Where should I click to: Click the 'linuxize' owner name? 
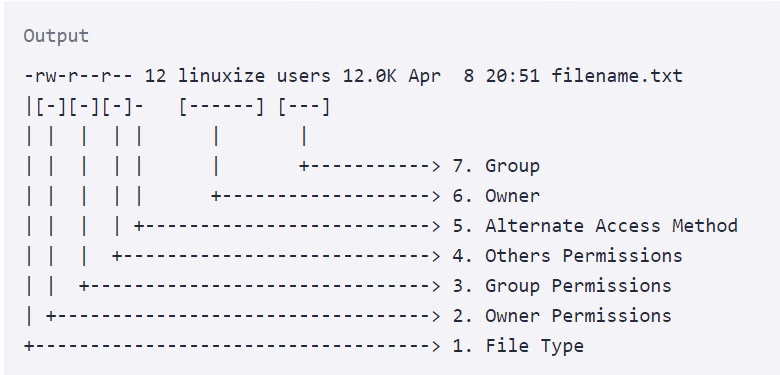pyautogui.click(x=221, y=76)
